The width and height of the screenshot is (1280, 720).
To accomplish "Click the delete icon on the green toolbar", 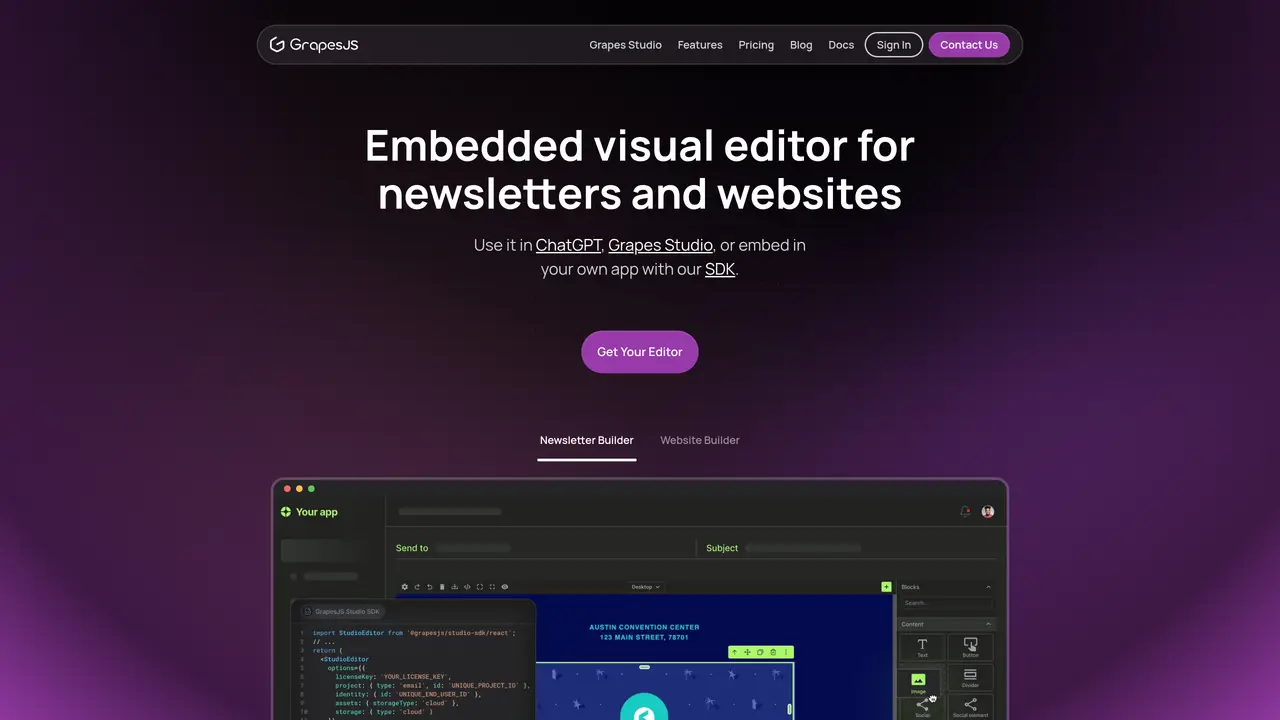I will click(x=773, y=652).
